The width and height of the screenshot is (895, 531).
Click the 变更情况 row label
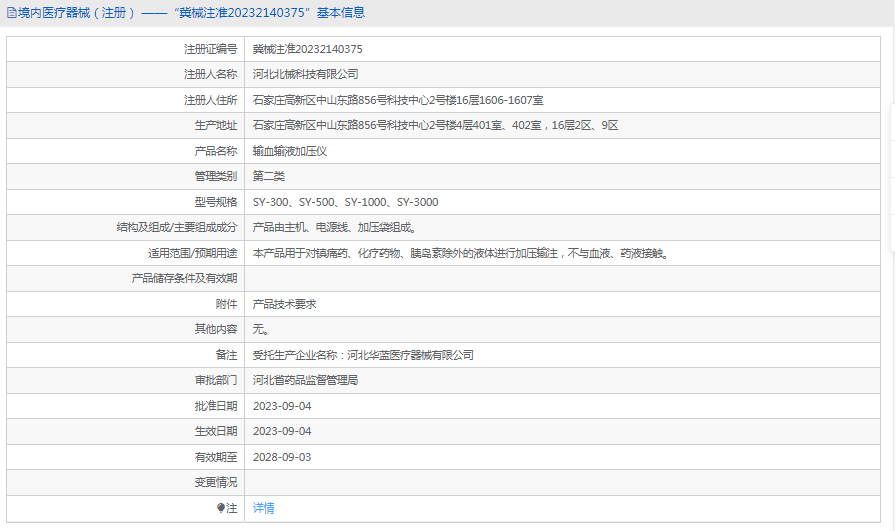coord(215,482)
